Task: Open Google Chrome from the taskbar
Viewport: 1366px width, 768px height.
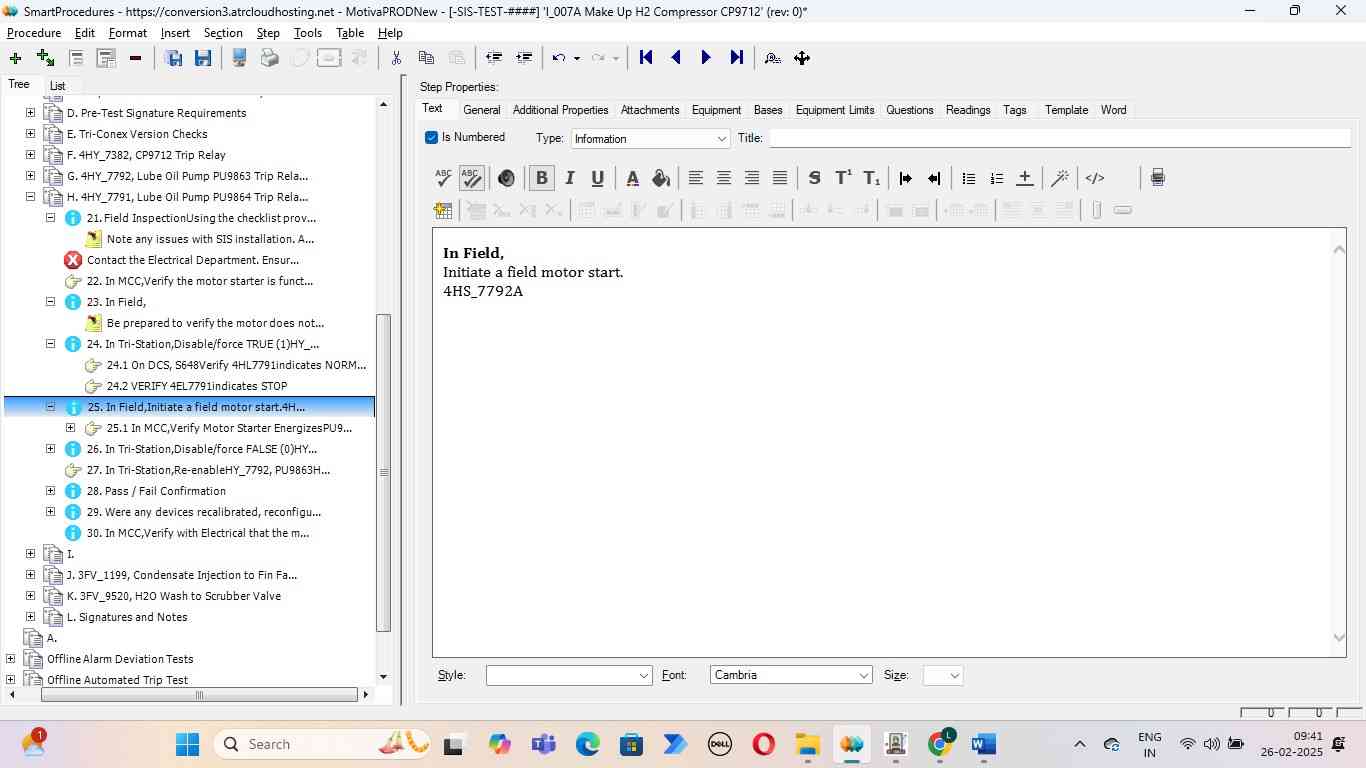Action: pyautogui.click(x=940, y=744)
